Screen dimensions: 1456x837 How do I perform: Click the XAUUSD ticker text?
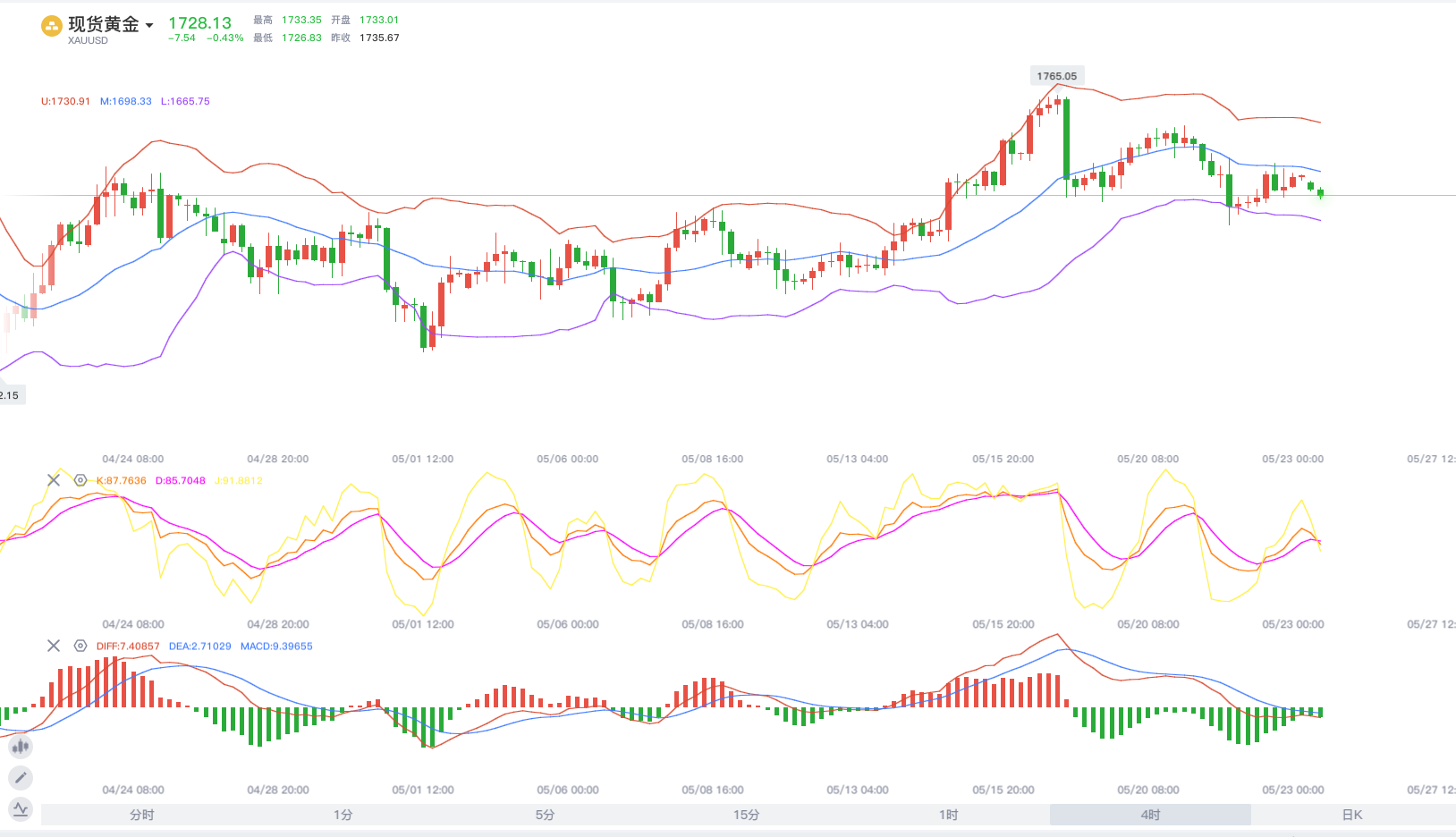(x=88, y=40)
